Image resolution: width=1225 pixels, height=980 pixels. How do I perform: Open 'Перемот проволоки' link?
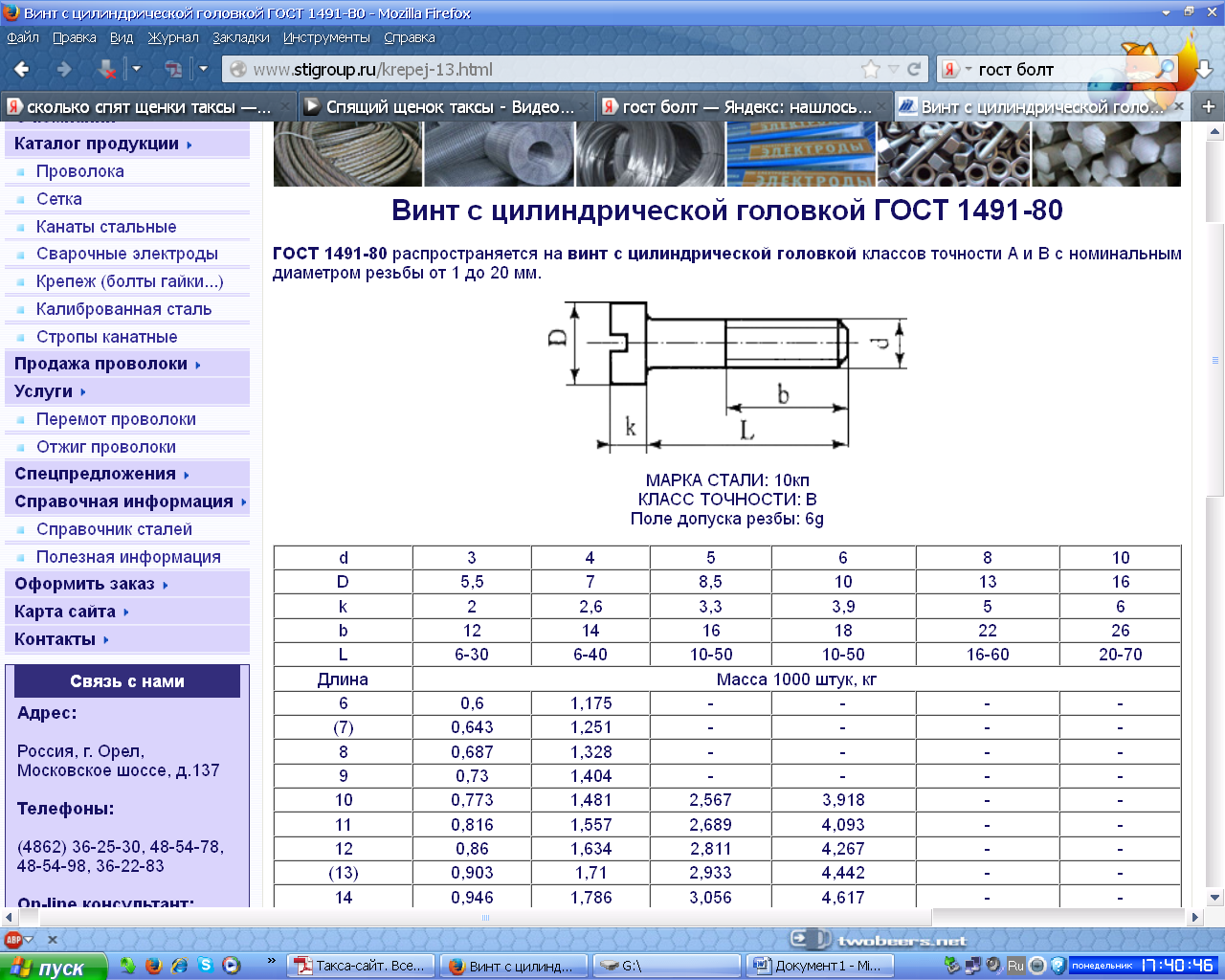click(116, 419)
